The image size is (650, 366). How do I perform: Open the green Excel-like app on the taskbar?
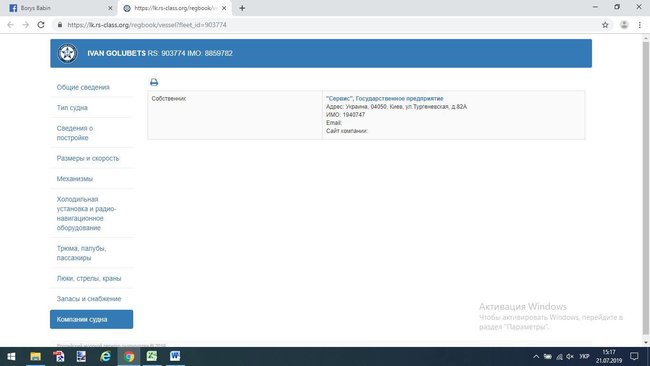pyautogui.click(x=152, y=356)
